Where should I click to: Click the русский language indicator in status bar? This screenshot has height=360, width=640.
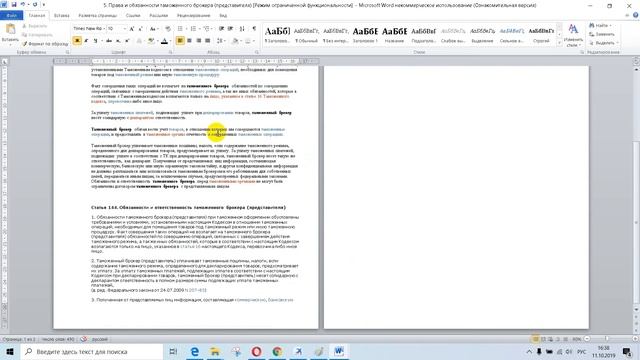(100, 339)
